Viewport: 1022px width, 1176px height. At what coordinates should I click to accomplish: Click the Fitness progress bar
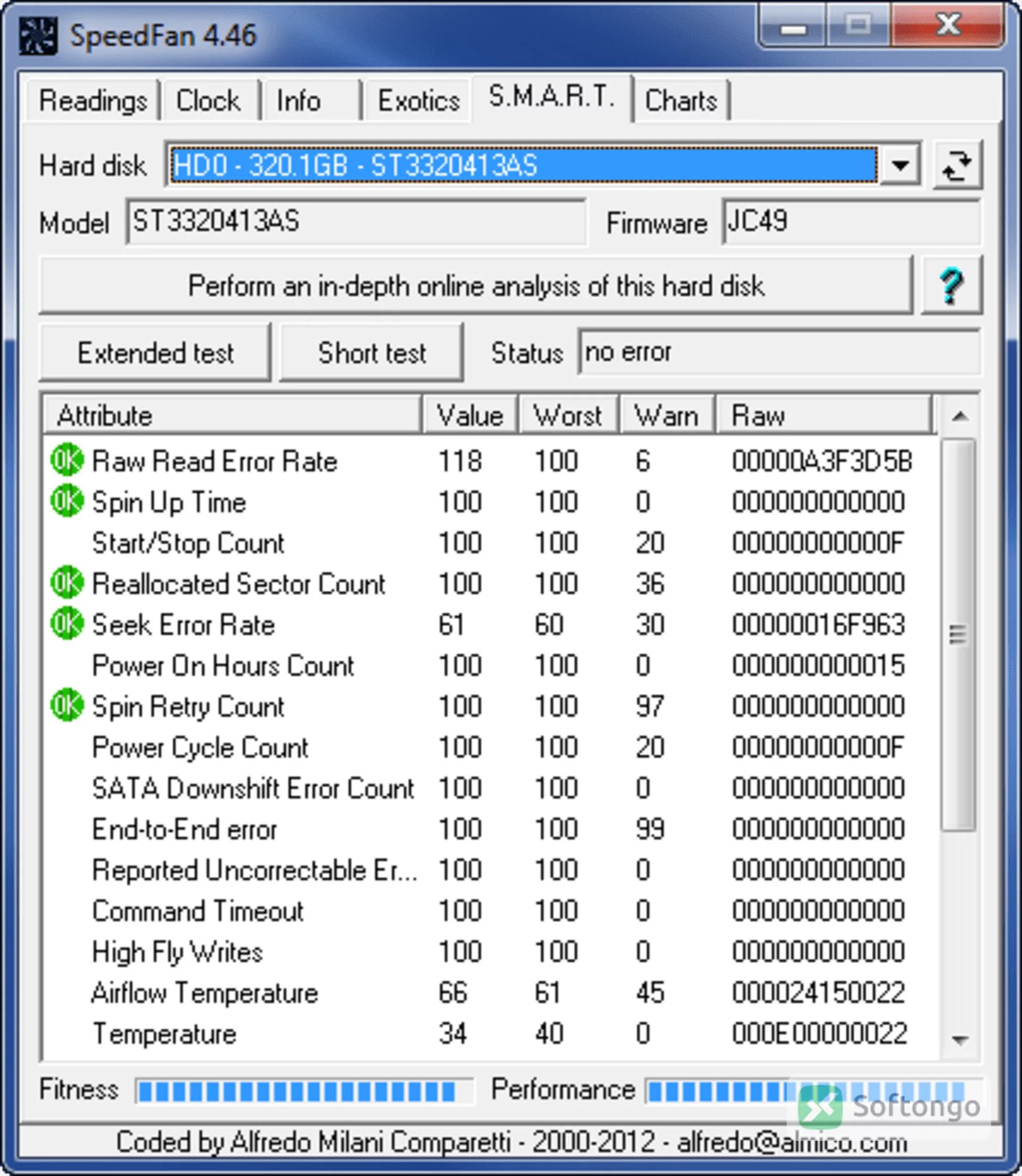pyautogui.click(x=304, y=1091)
